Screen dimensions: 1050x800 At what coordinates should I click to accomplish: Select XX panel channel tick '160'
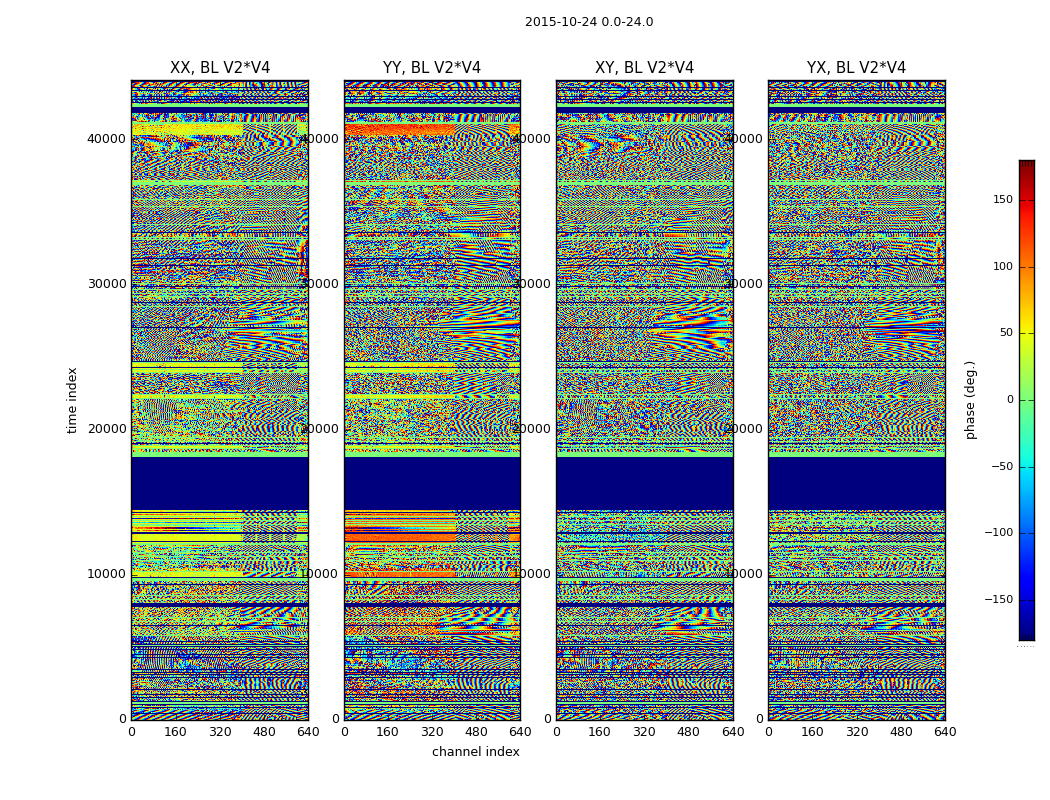(x=175, y=732)
